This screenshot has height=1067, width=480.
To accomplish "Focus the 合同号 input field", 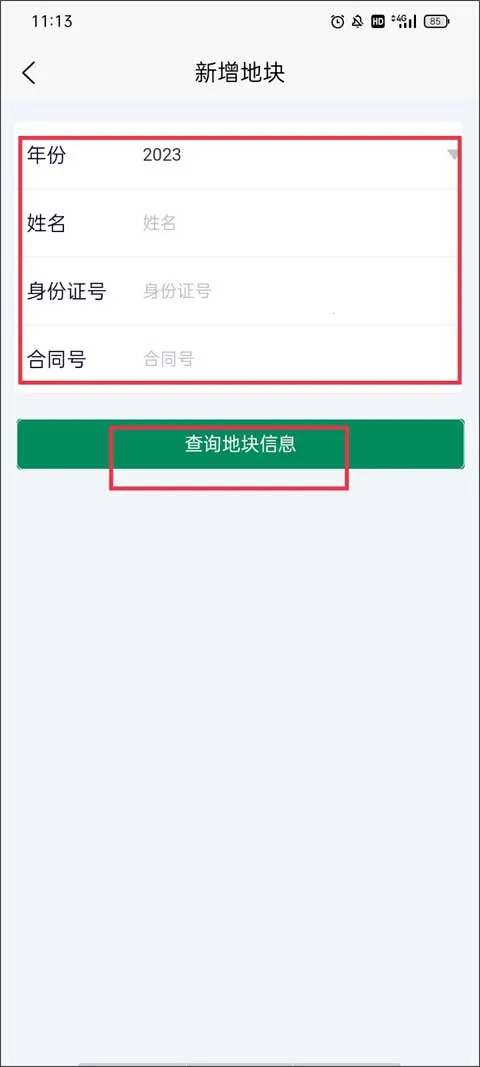I will [300, 359].
